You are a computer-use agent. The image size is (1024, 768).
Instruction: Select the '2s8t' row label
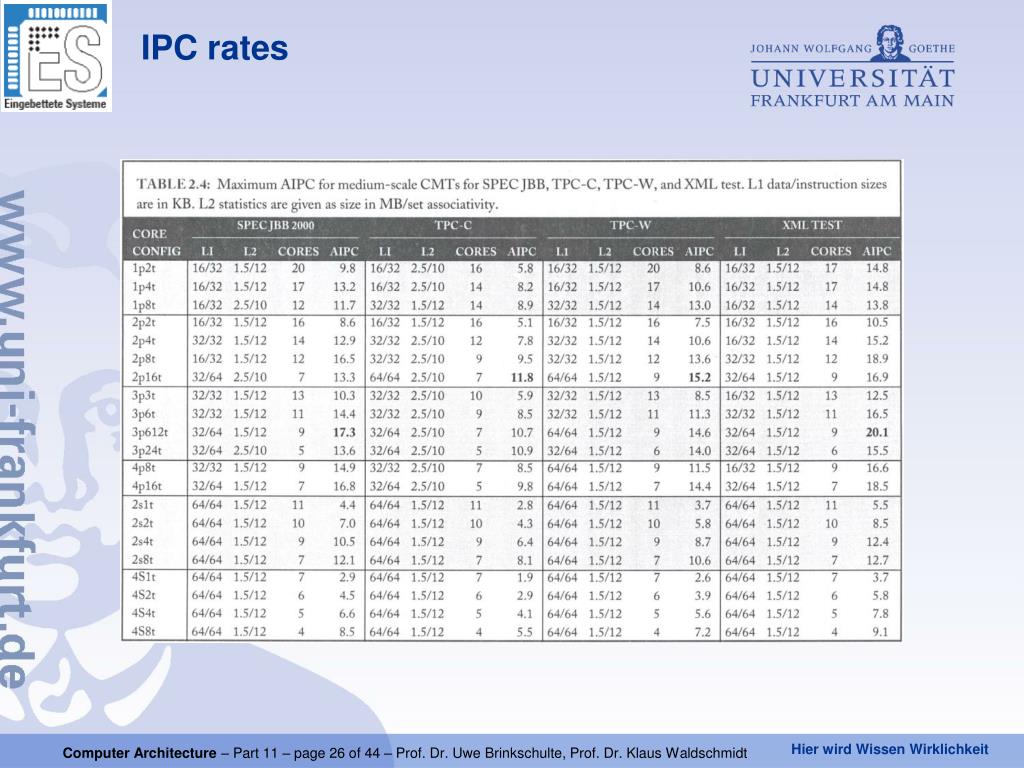142,560
